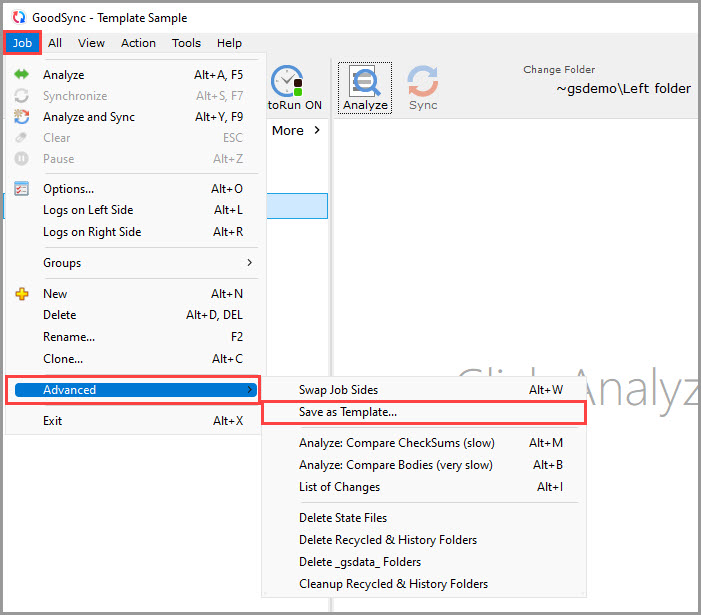This screenshot has height=615, width=701.
Task: Select the highlighted job row in list
Action: point(297,206)
